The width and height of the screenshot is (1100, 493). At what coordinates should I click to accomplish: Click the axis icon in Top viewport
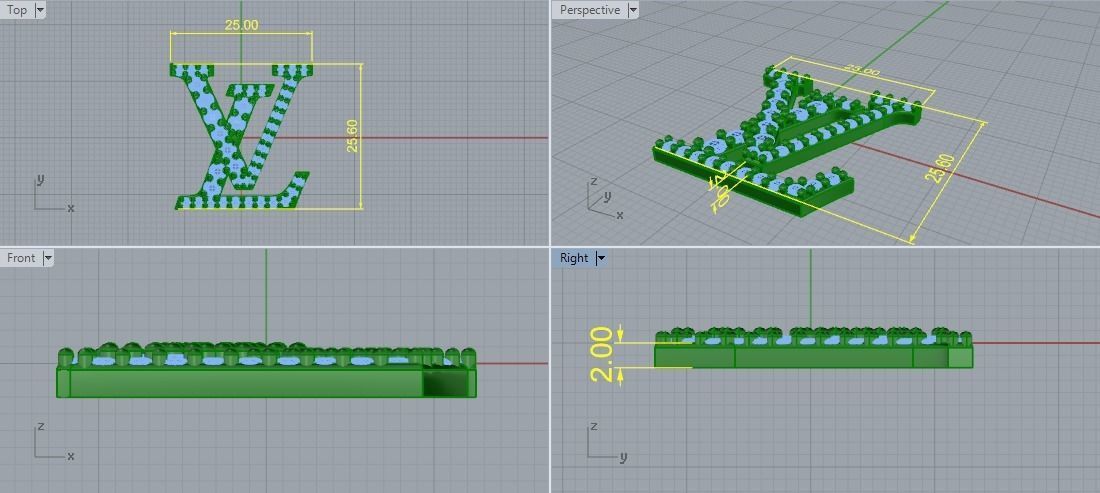coord(53,194)
